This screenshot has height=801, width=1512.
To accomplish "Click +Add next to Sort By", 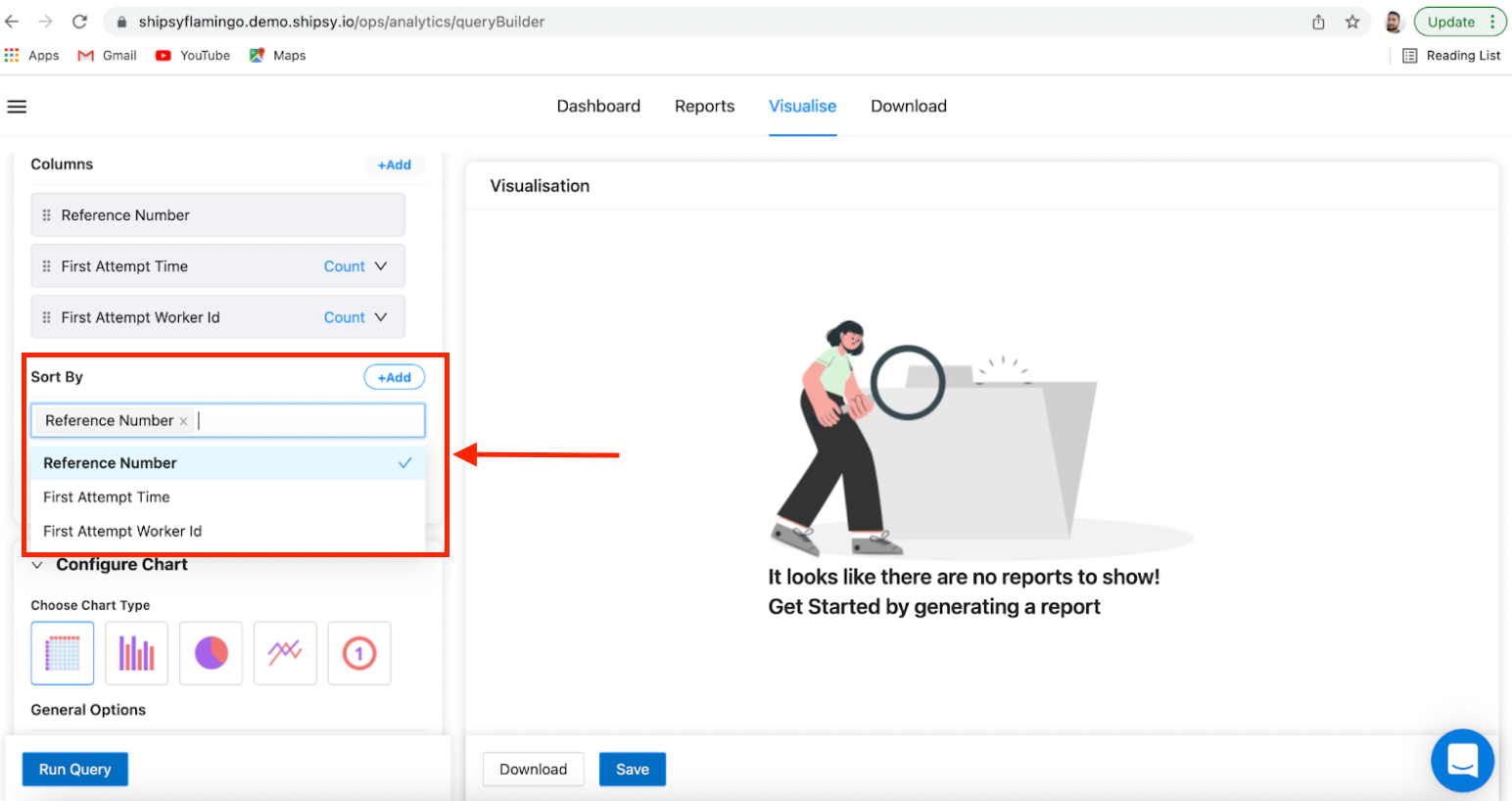I will tap(394, 377).
